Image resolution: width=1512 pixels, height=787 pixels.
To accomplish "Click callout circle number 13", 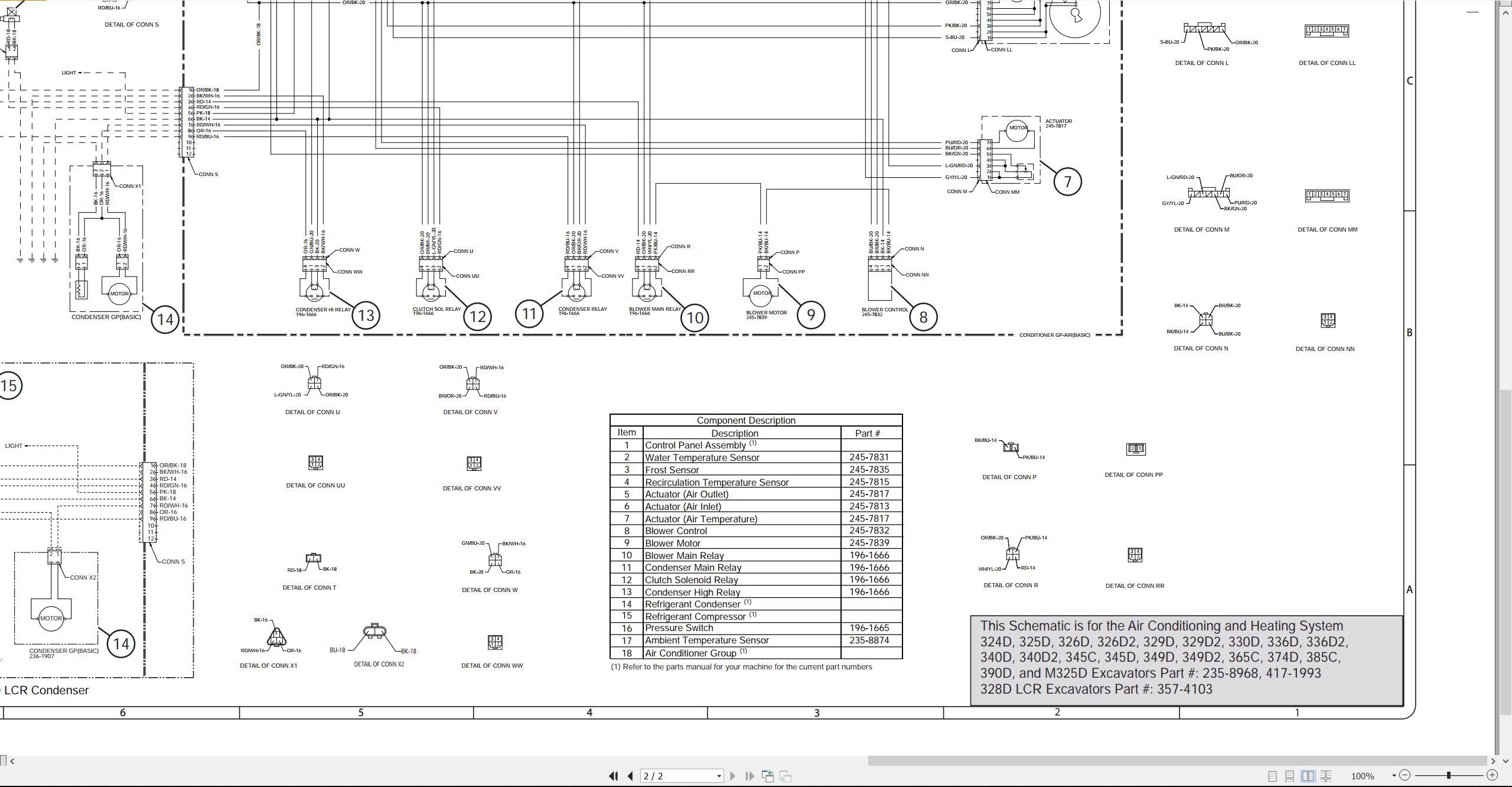I will coord(366,316).
